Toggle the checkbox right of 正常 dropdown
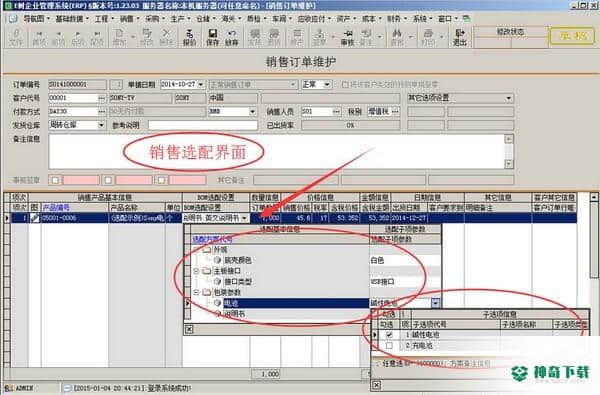The width and height of the screenshot is (600, 395). (x=345, y=85)
